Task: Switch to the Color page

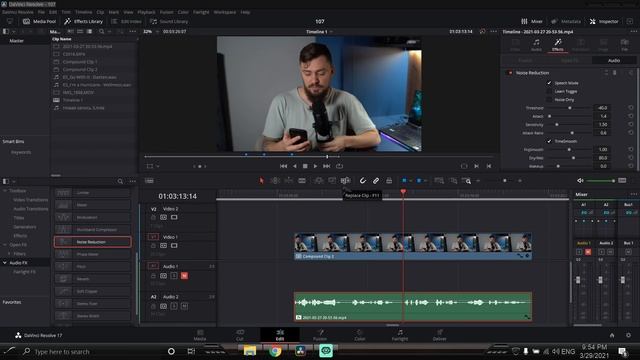Action: pyautogui.click(x=360, y=335)
